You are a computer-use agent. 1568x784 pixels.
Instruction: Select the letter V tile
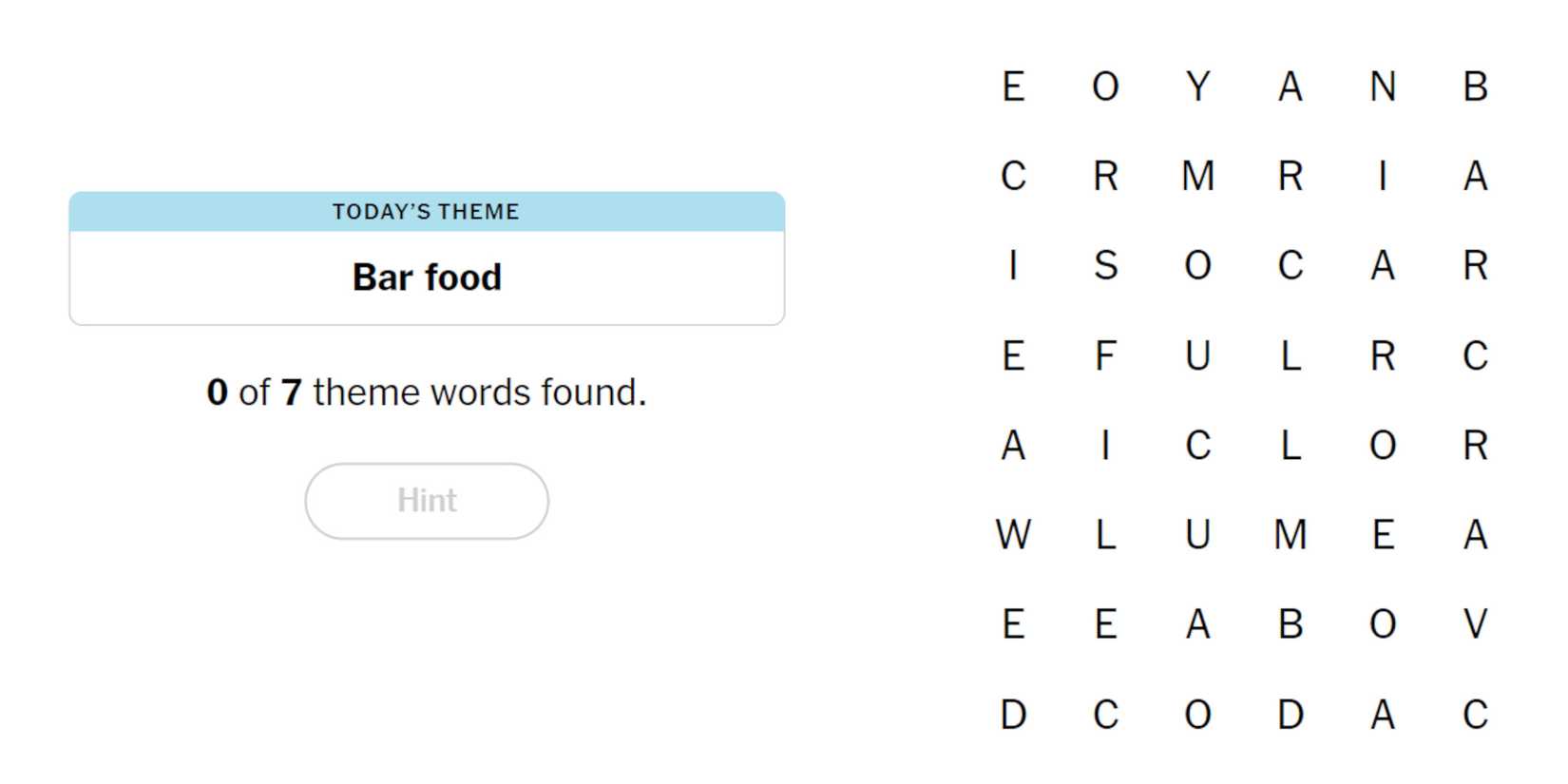tap(1475, 624)
